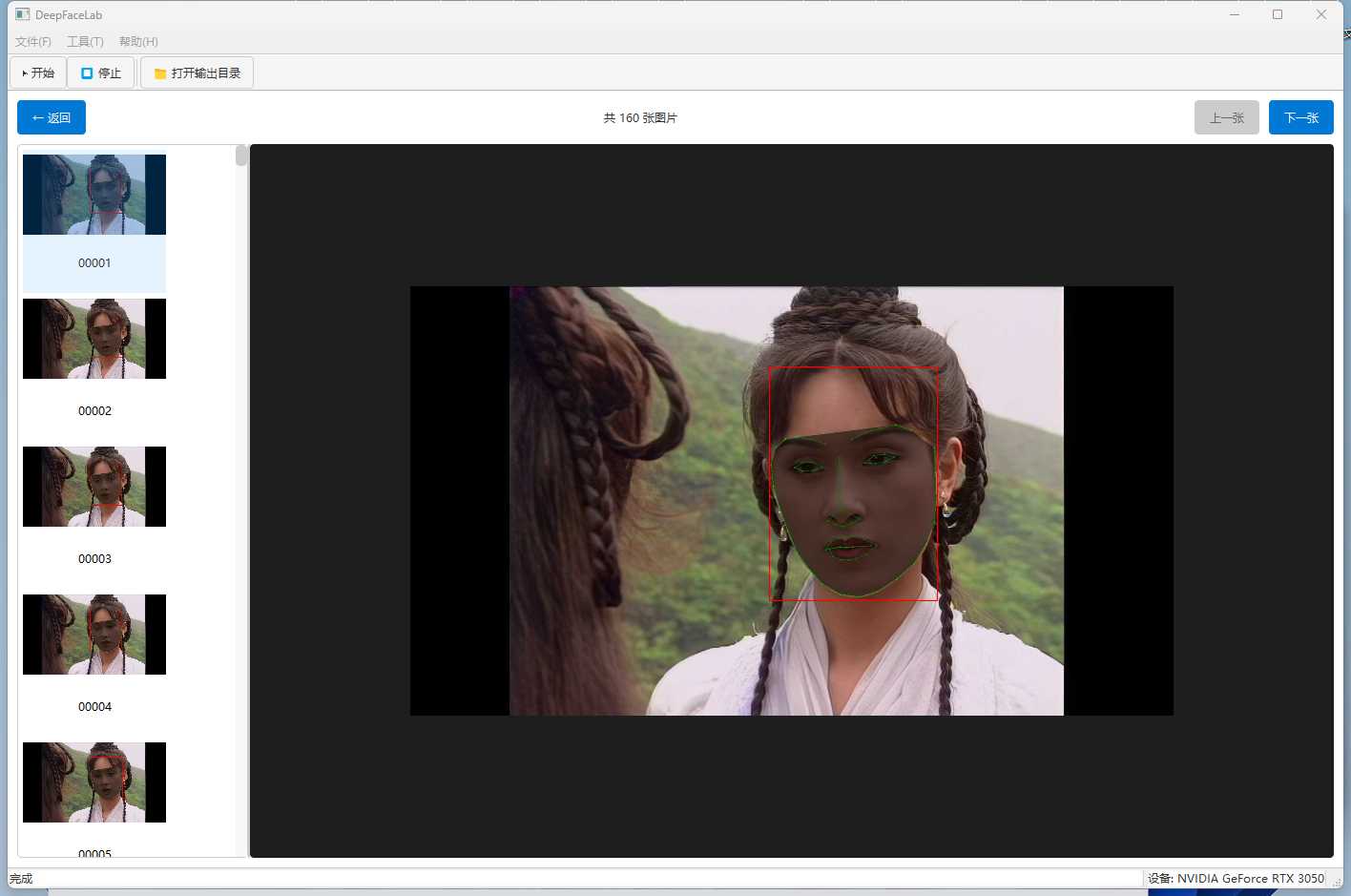This screenshot has height=896, width=1351.
Task: Select thumbnail 00002 in the sidebar
Action: click(94, 339)
